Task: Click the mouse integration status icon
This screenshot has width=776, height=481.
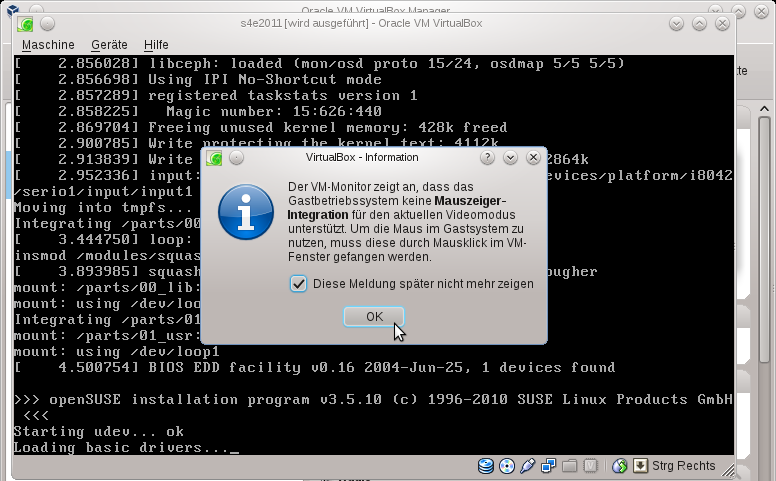Action: click(x=619, y=466)
